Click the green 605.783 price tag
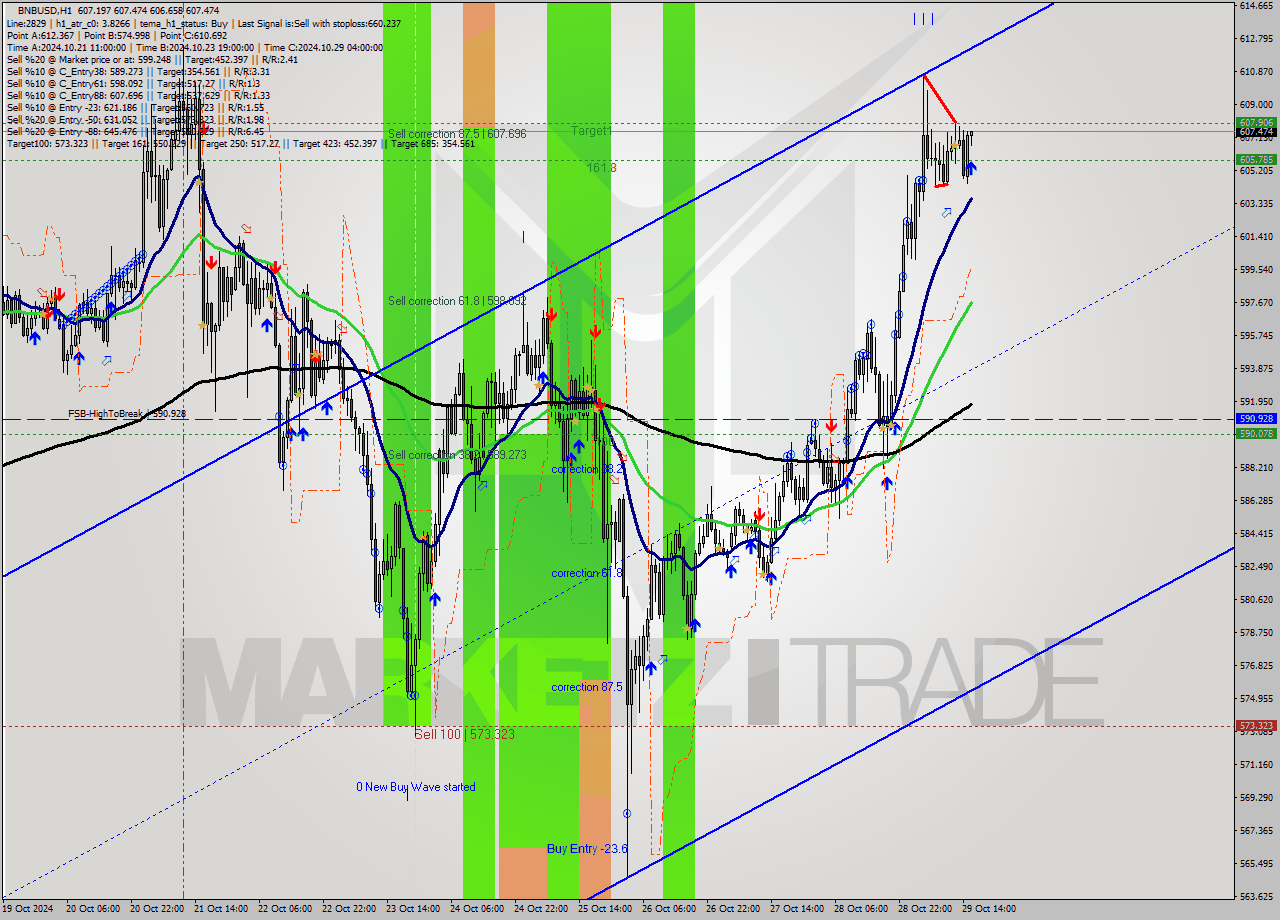Image resolution: width=1280 pixels, height=920 pixels. tap(1256, 159)
